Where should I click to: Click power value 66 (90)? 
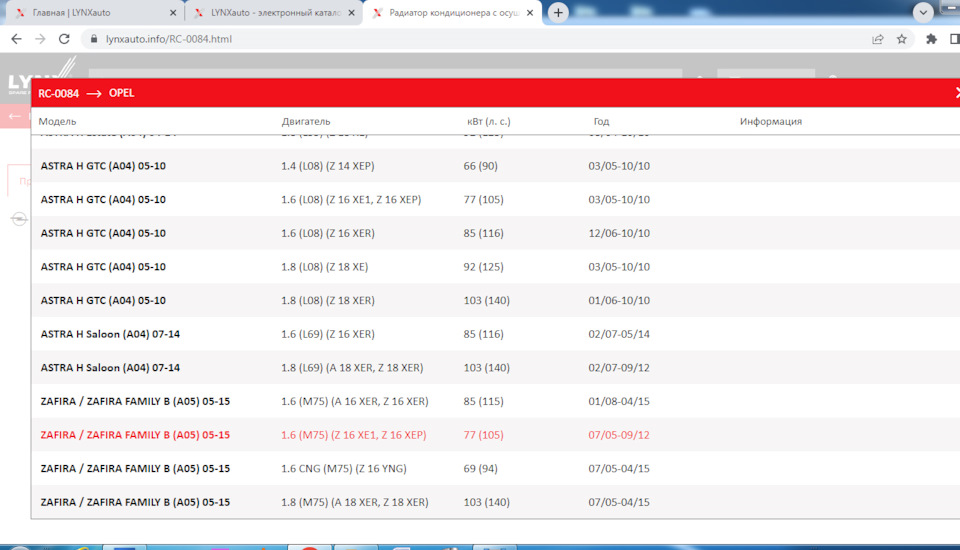pyautogui.click(x=481, y=166)
